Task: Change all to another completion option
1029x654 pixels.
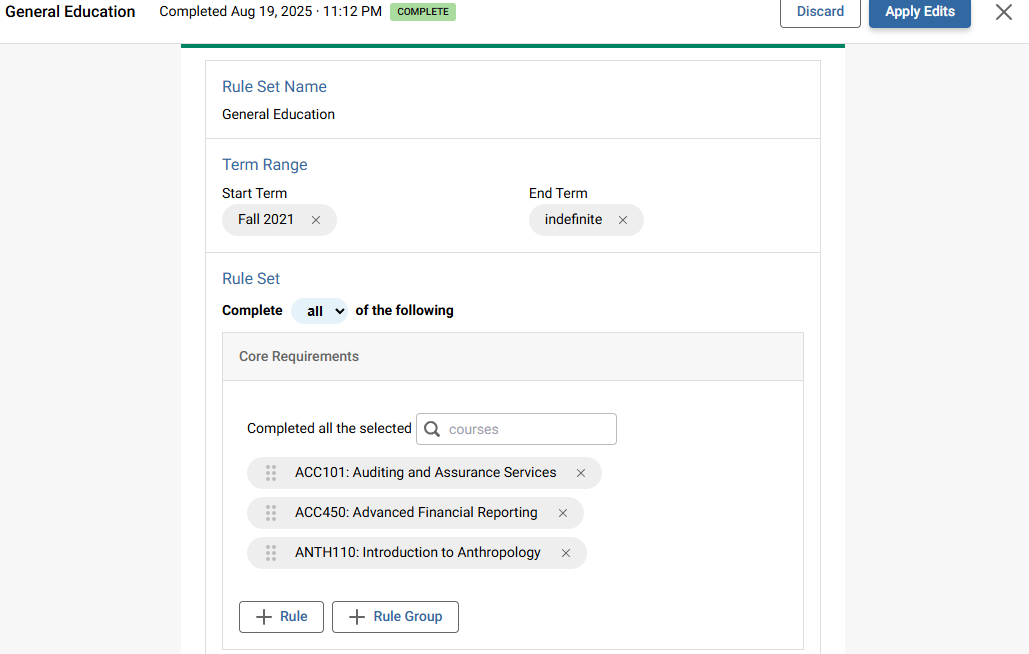Action: click(319, 310)
